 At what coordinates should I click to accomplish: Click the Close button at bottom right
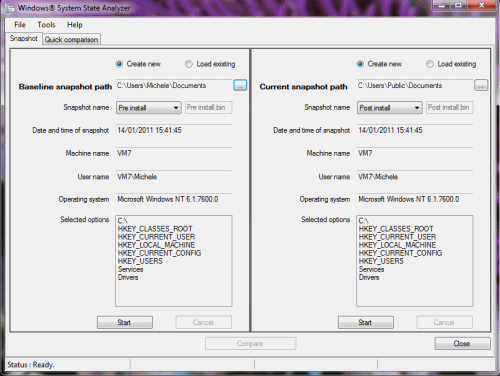tap(462, 343)
